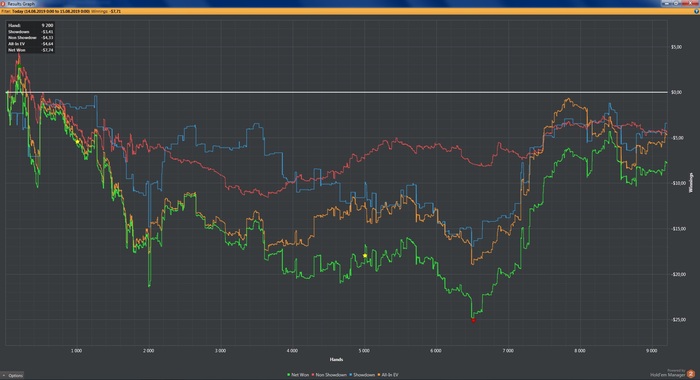Click the Winnings y-axis title

pos(691,183)
